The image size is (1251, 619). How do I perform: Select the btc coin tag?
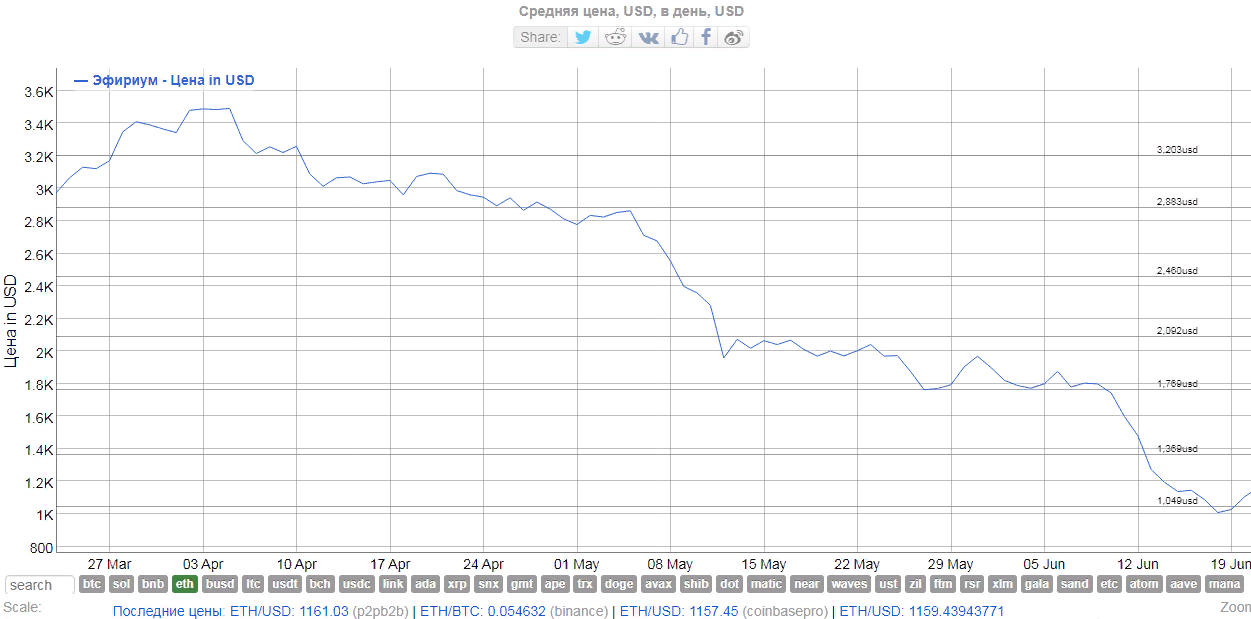[92, 584]
